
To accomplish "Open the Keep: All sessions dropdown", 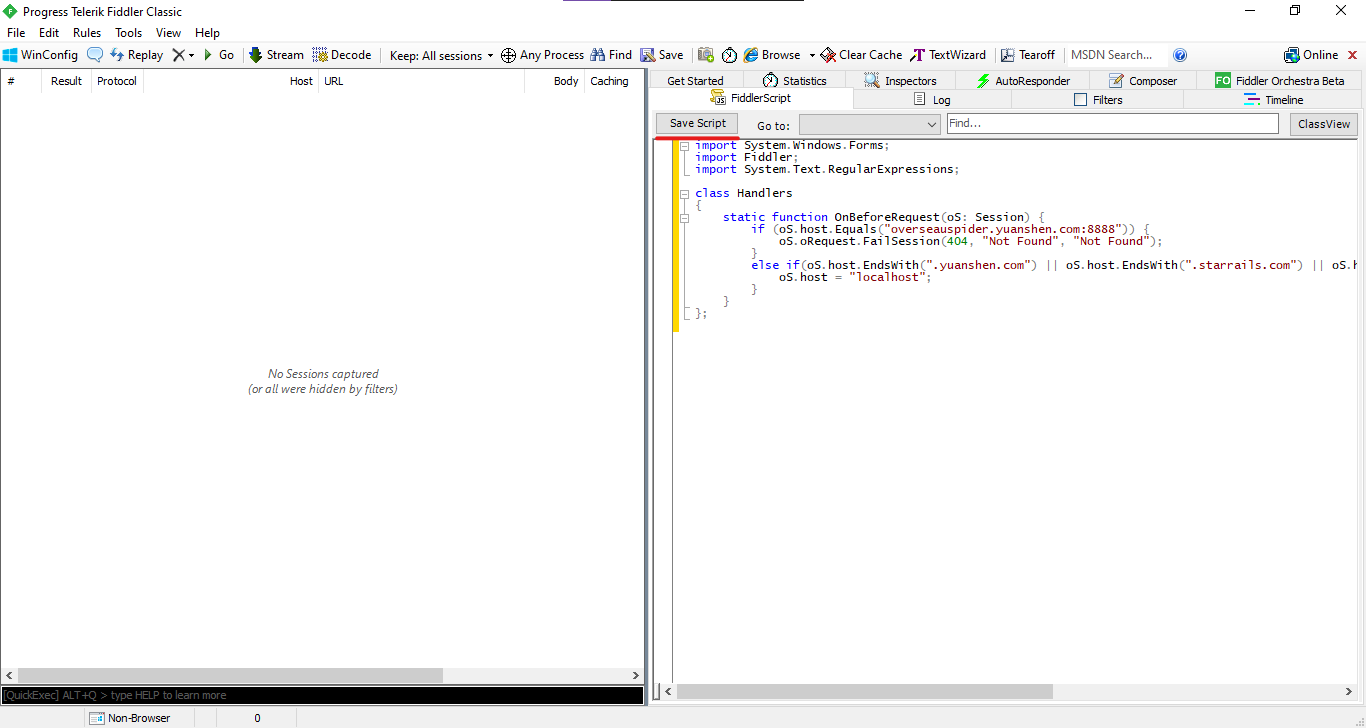I will coord(441,55).
